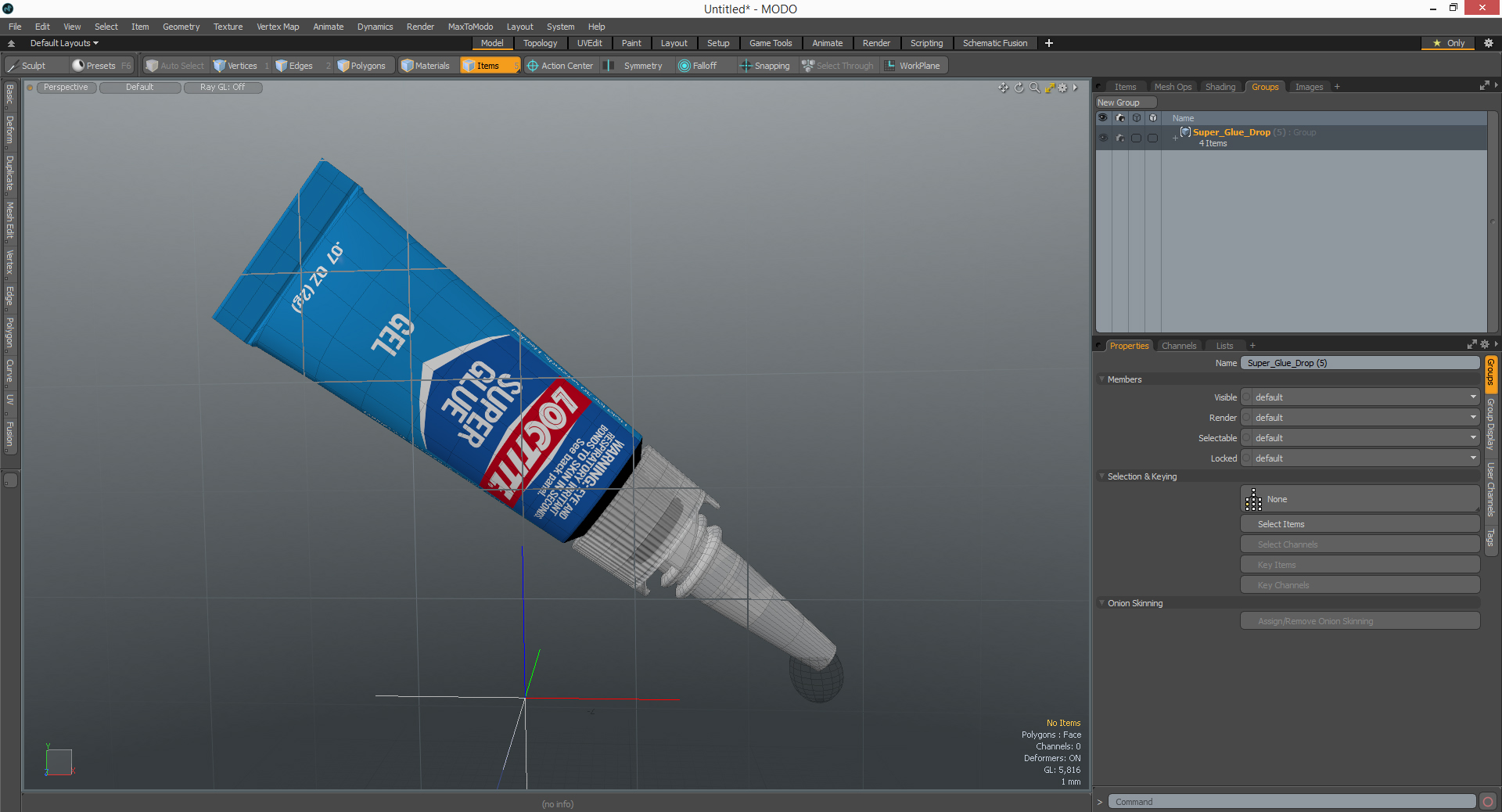1502x812 pixels.
Task: Click the selection set dots icon next to None
Action: (1253, 499)
